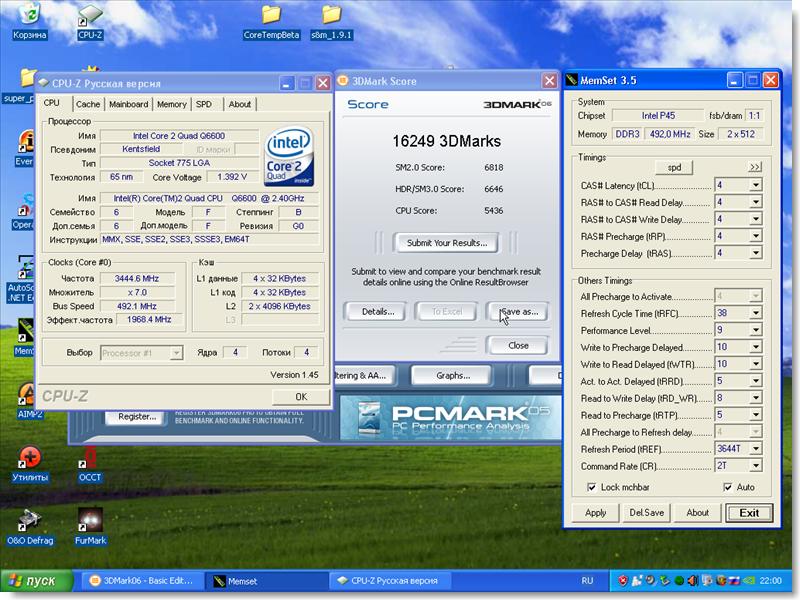This screenshot has width=800, height=600.
Task: Expand the Command Rate (CR) dropdown
Action: 755,466
